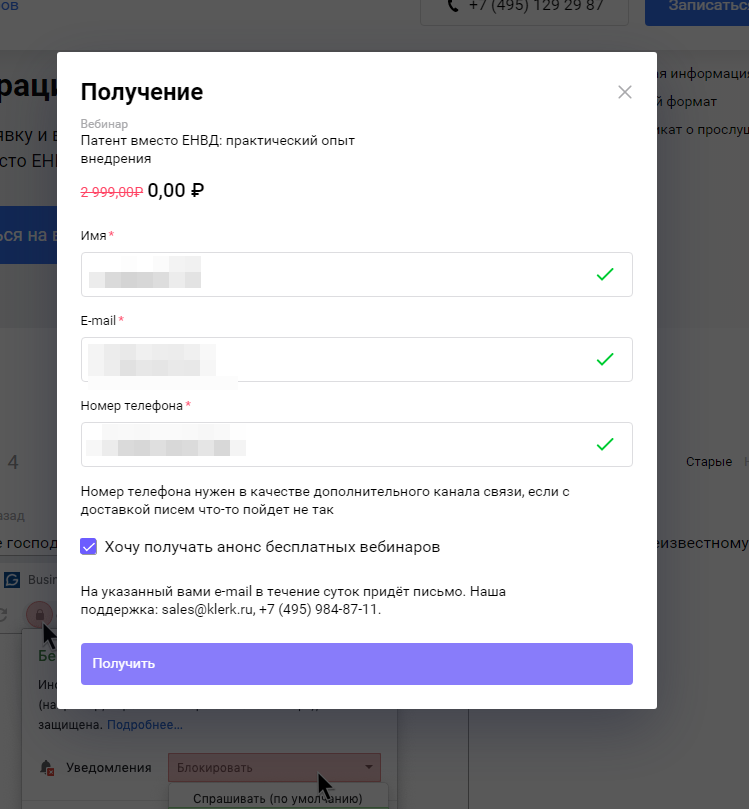The width and height of the screenshot is (749, 809).
Task: Click the green checkmark in the Имя field
Action: coord(605,274)
